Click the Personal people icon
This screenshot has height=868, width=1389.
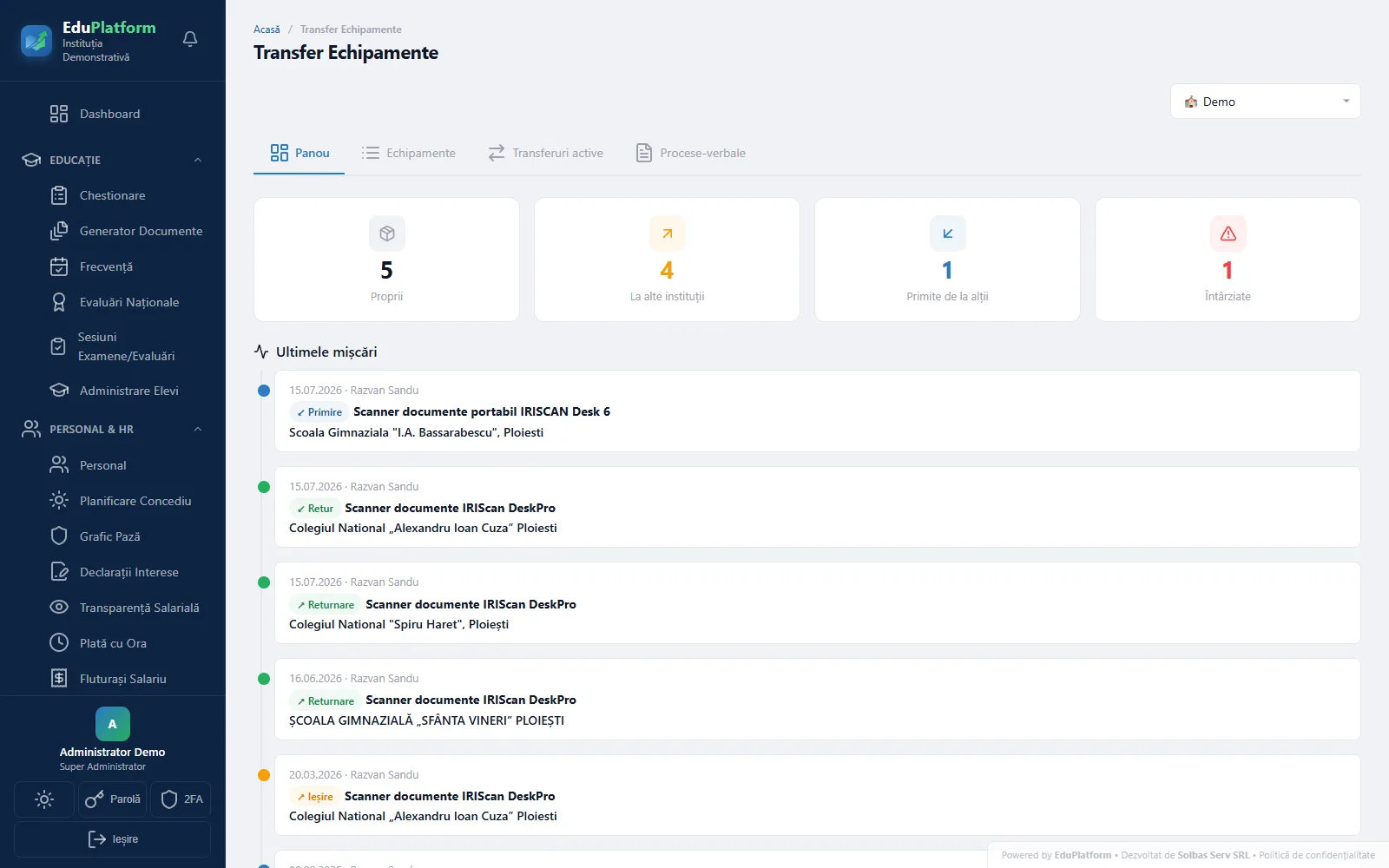(x=59, y=465)
